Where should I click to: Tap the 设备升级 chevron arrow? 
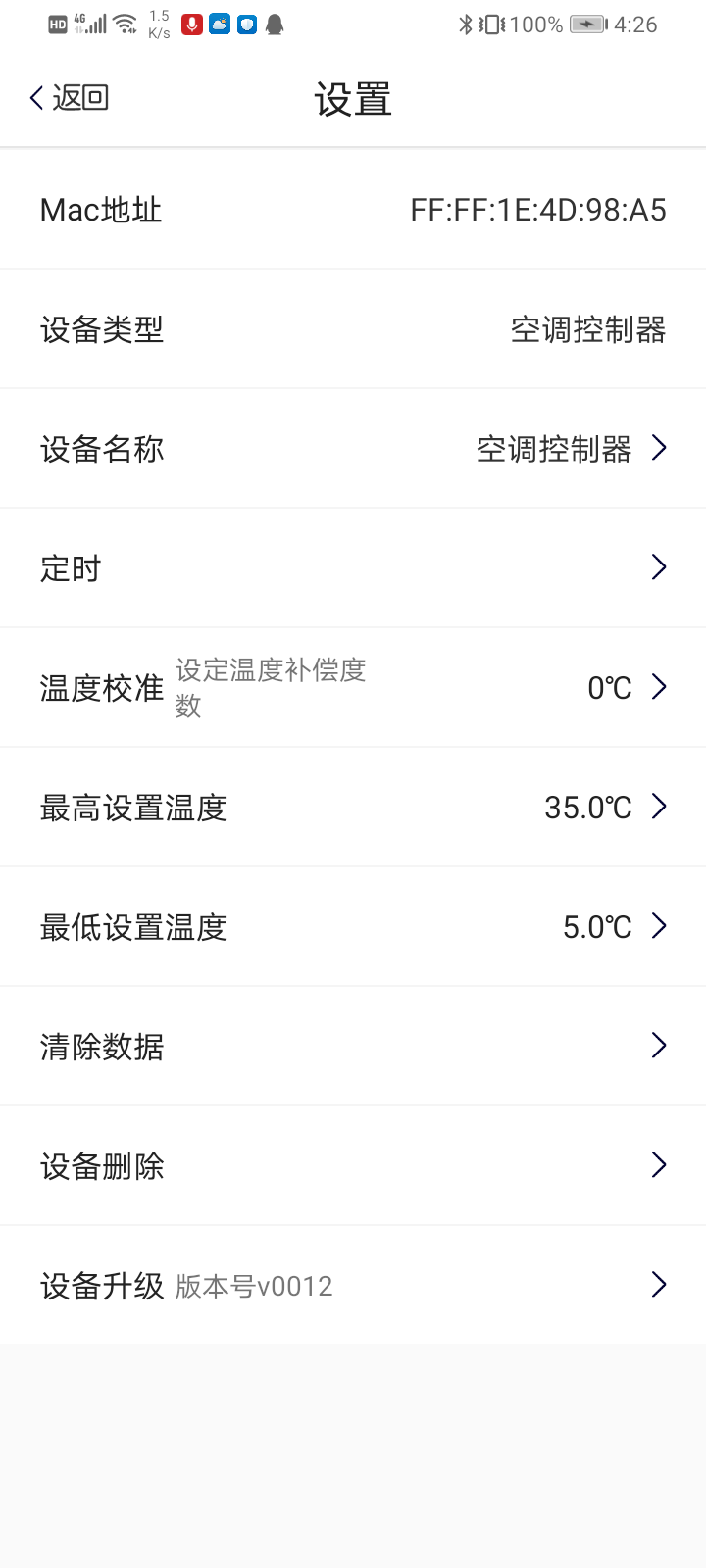coord(659,1285)
